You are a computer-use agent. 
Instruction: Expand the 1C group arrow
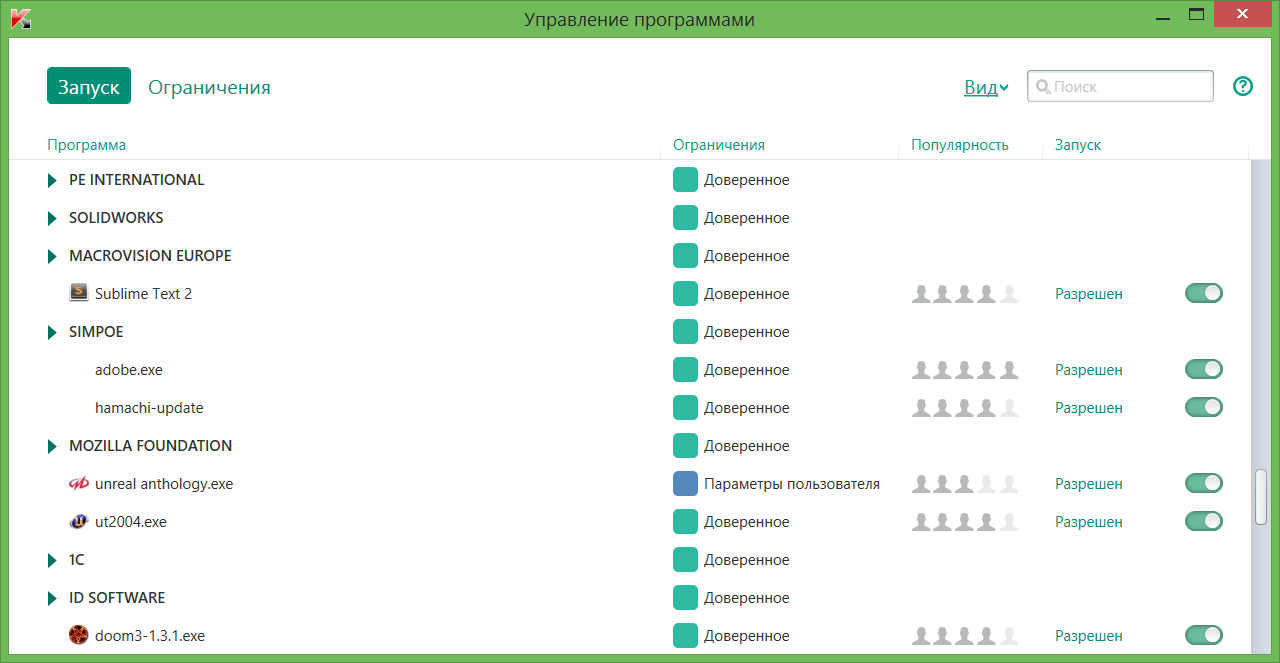click(x=52, y=560)
